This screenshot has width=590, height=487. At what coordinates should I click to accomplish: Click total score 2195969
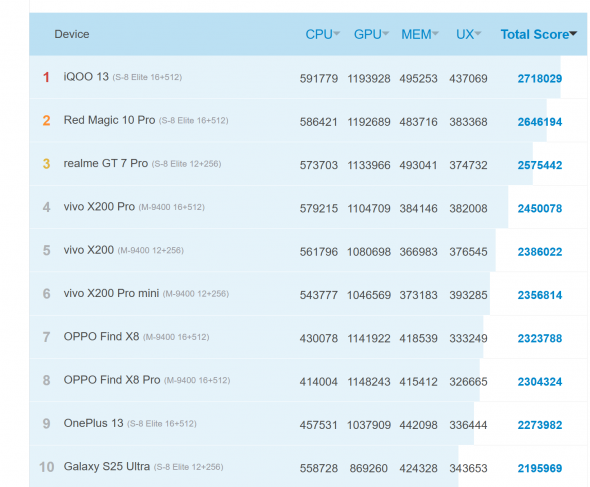click(x=540, y=468)
